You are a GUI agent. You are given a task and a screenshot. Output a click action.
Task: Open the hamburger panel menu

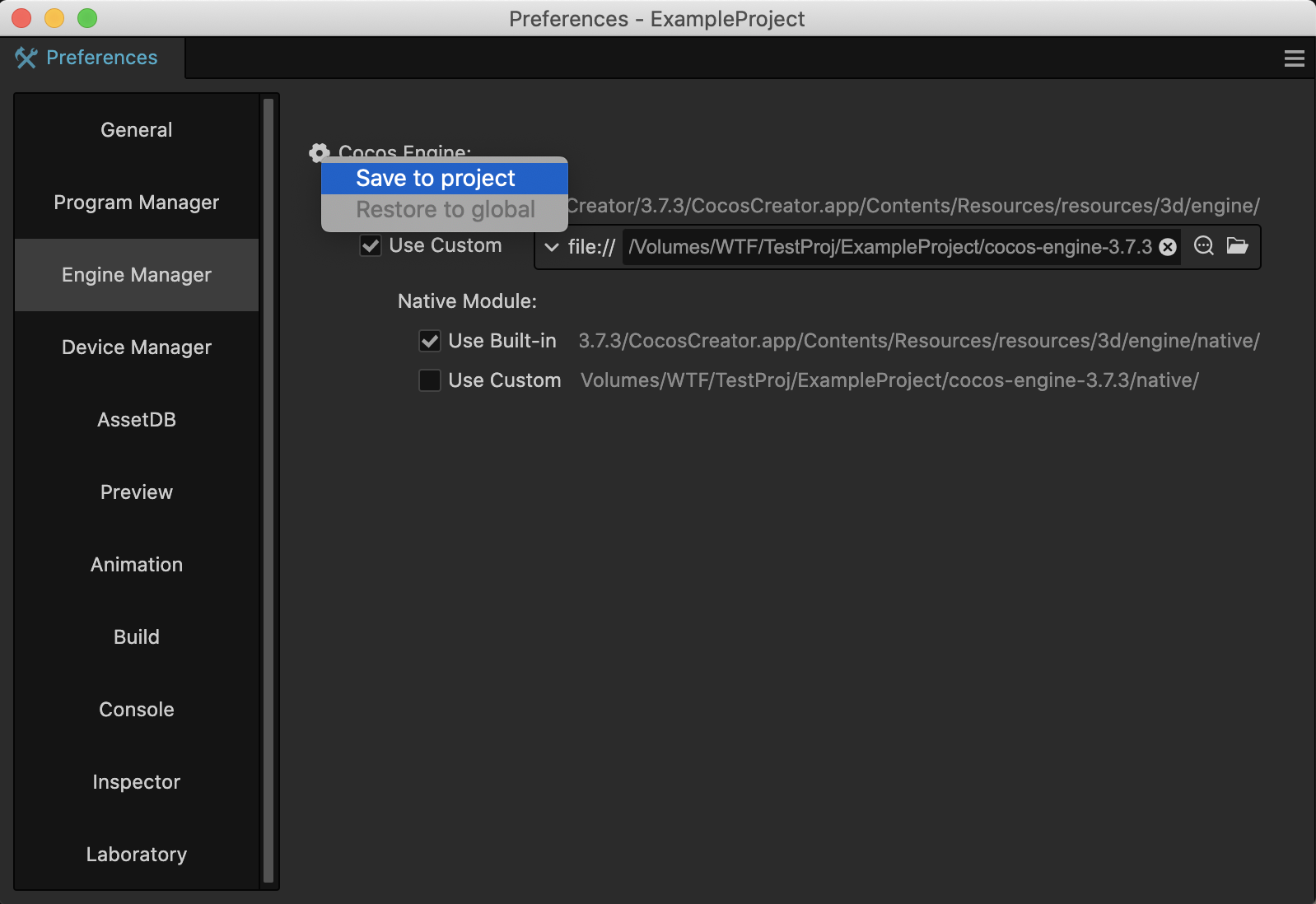[x=1295, y=58]
